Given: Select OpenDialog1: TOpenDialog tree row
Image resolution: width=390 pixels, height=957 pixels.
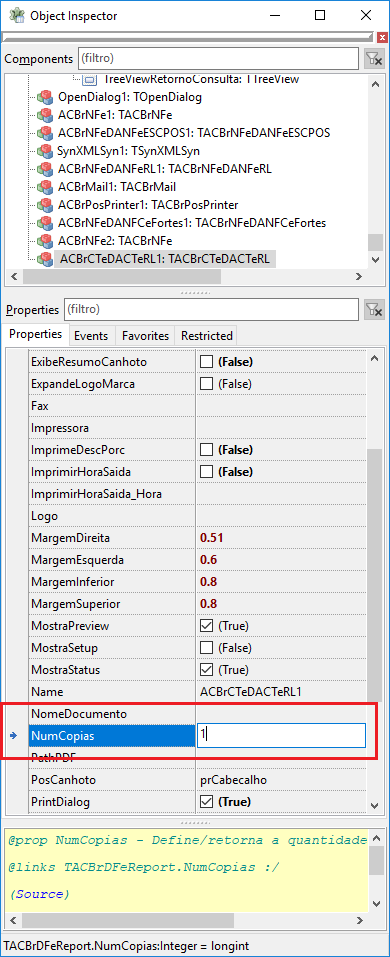Looking at the screenshot, I should coord(129,97).
